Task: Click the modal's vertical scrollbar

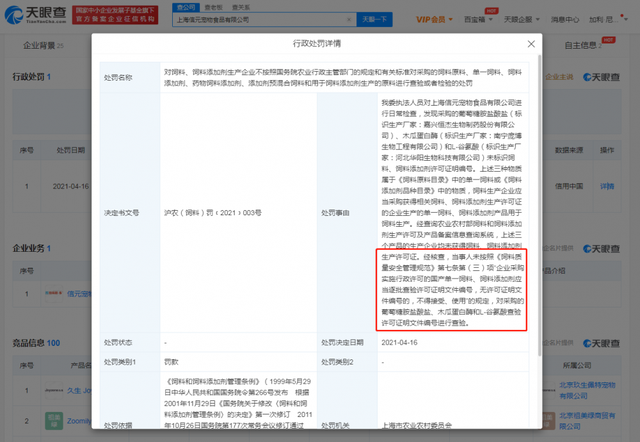Action: coord(540,204)
